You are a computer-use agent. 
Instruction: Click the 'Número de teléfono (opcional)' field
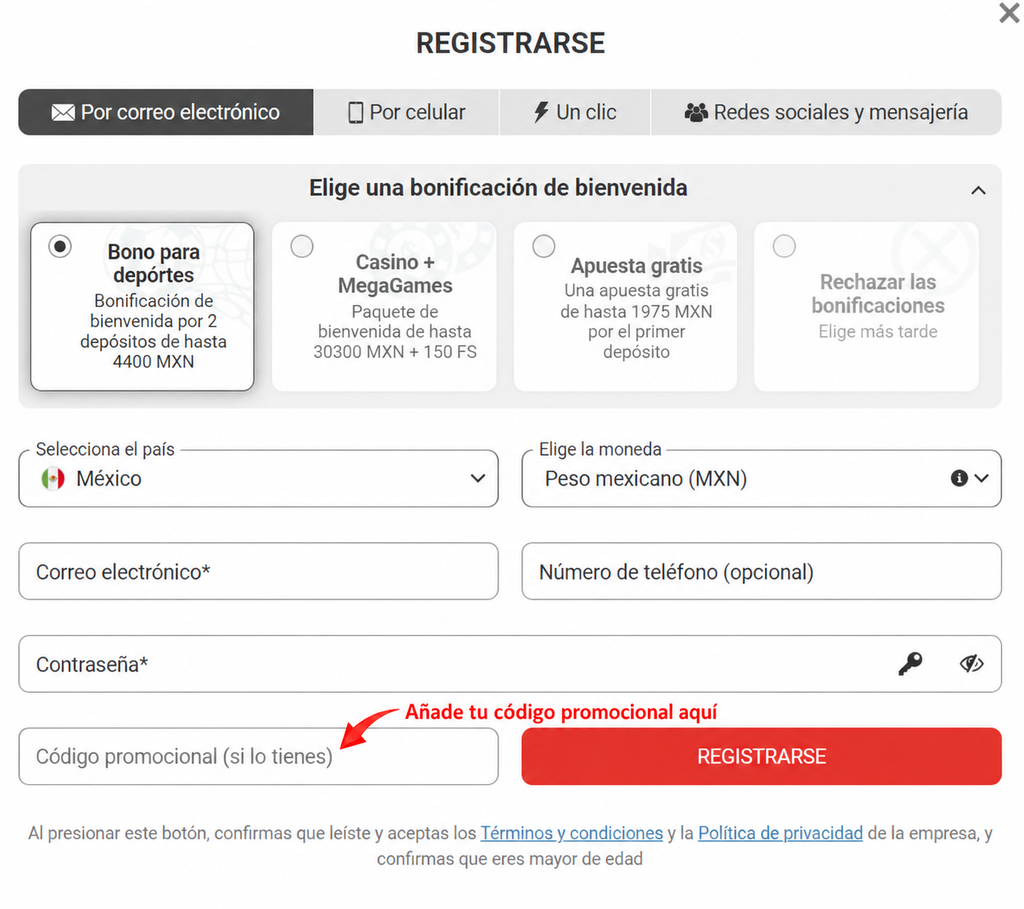[761, 571]
